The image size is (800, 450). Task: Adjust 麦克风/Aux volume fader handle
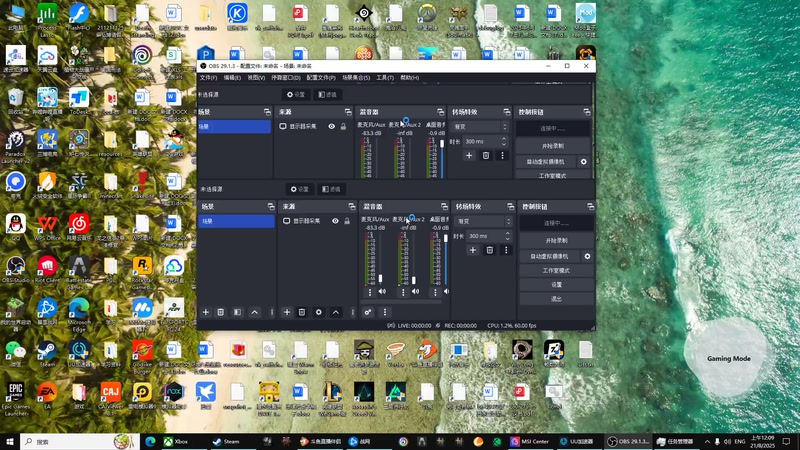point(381,279)
